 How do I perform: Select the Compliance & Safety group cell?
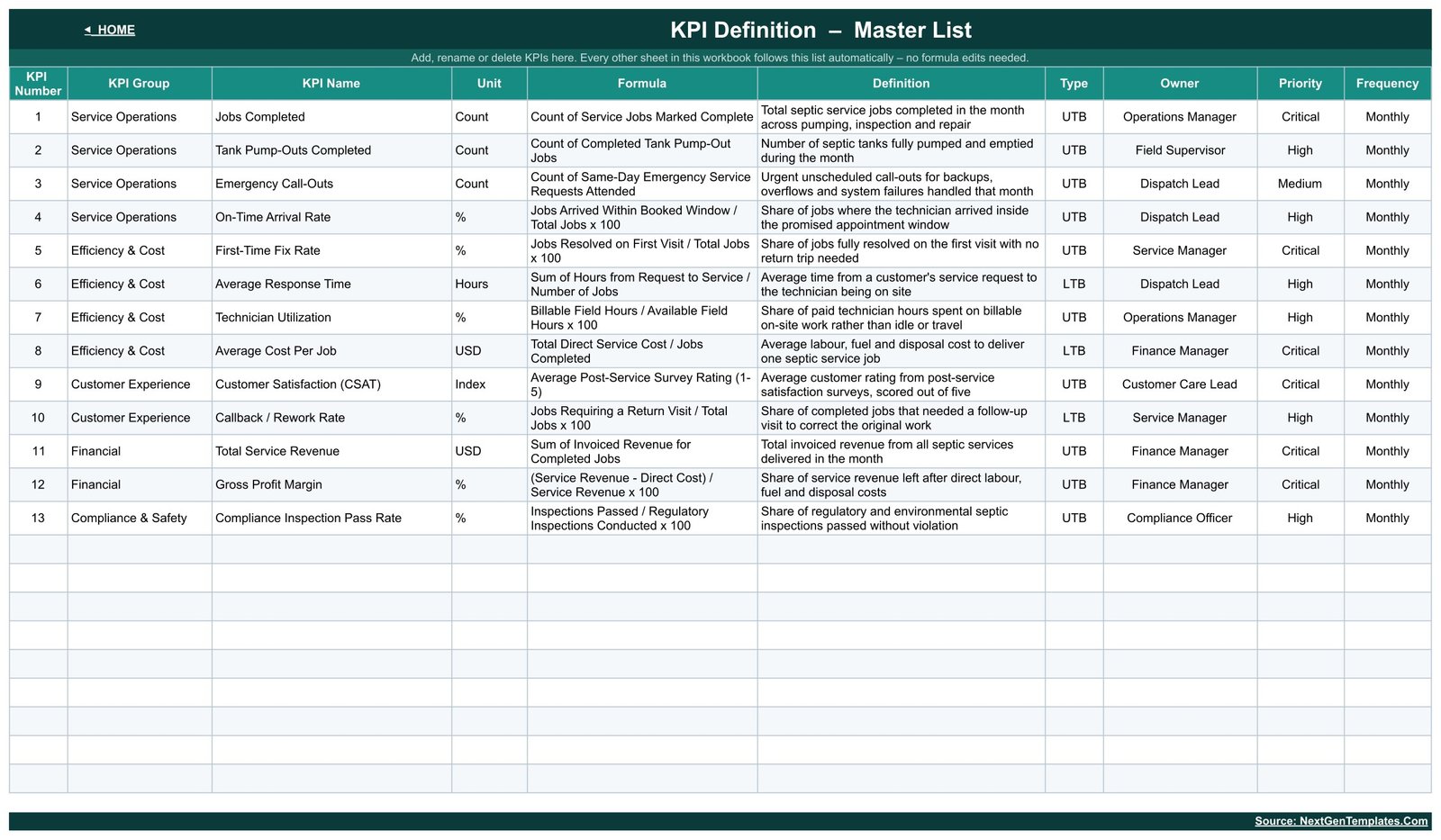[x=140, y=518]
